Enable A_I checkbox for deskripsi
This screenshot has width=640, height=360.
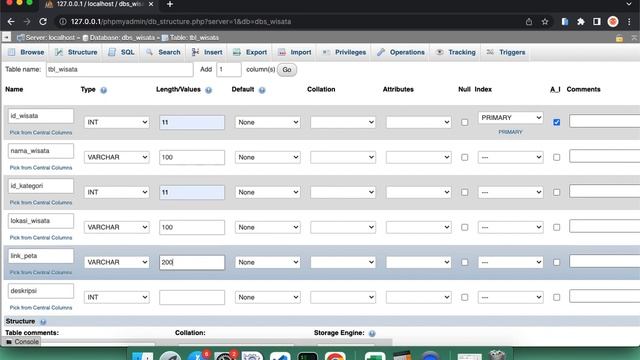(556, 298)
